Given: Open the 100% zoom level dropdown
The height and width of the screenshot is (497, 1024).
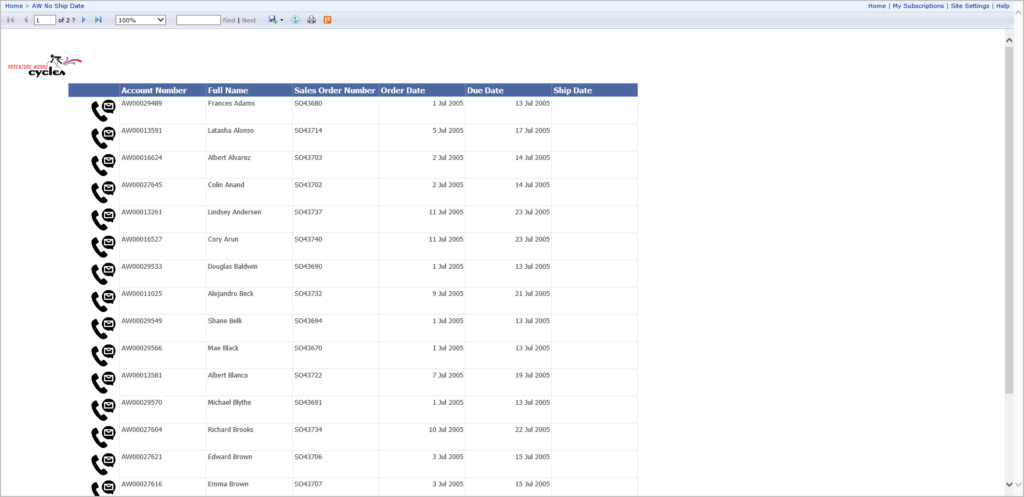Looking at the screenshot, I should pos(140,20).
